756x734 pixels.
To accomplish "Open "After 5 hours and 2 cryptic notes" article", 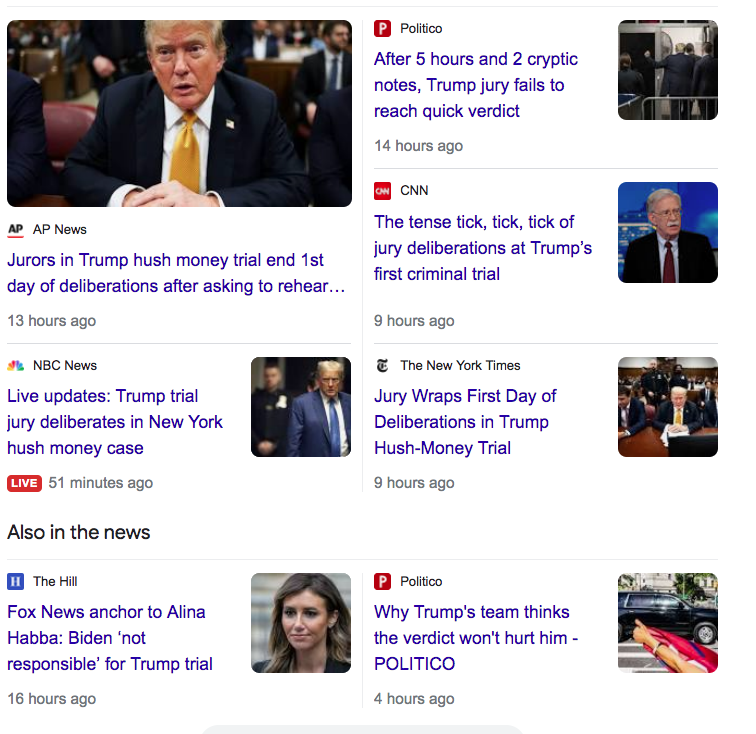I will tap(475, 85).
